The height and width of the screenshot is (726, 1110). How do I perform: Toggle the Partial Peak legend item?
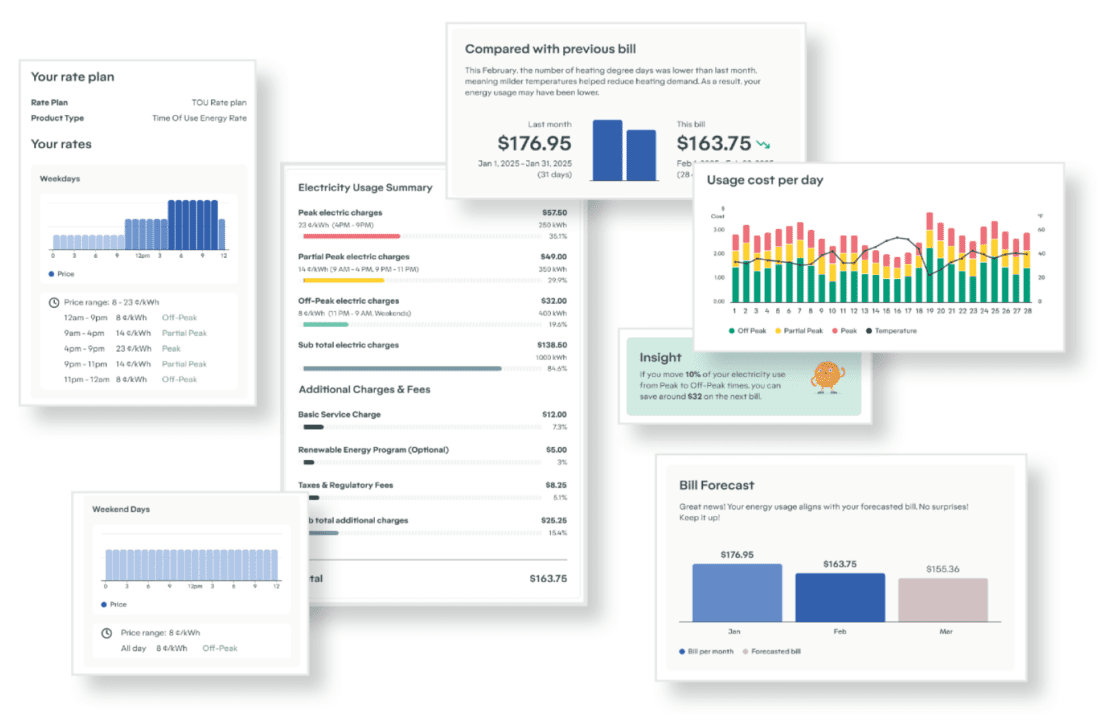799,331
